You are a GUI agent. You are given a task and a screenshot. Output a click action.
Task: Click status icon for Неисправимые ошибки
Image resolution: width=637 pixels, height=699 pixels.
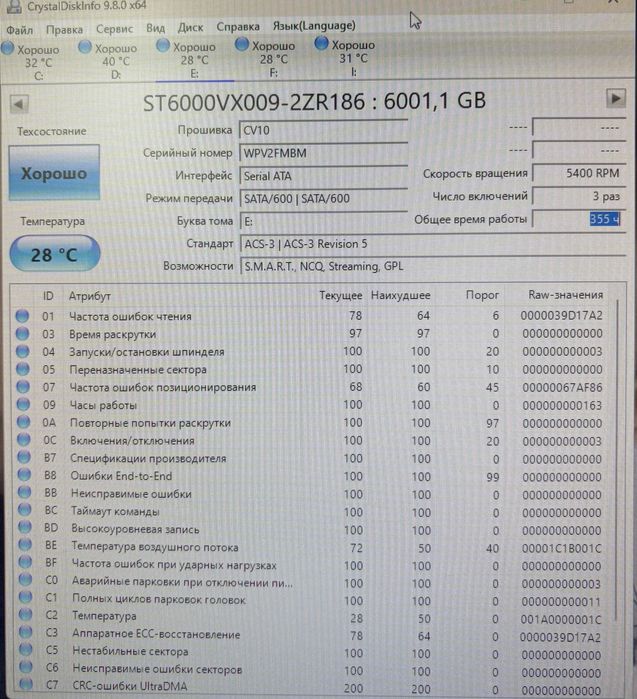[x=24, y=493]
